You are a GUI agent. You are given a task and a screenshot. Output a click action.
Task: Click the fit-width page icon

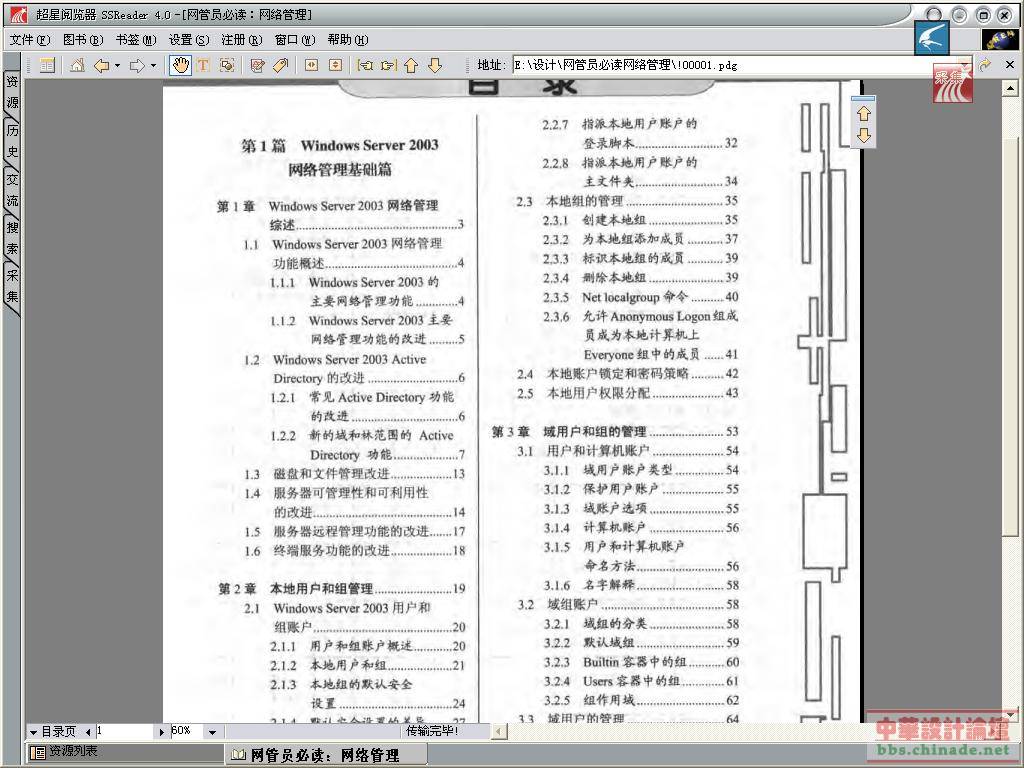pos(312,65)
